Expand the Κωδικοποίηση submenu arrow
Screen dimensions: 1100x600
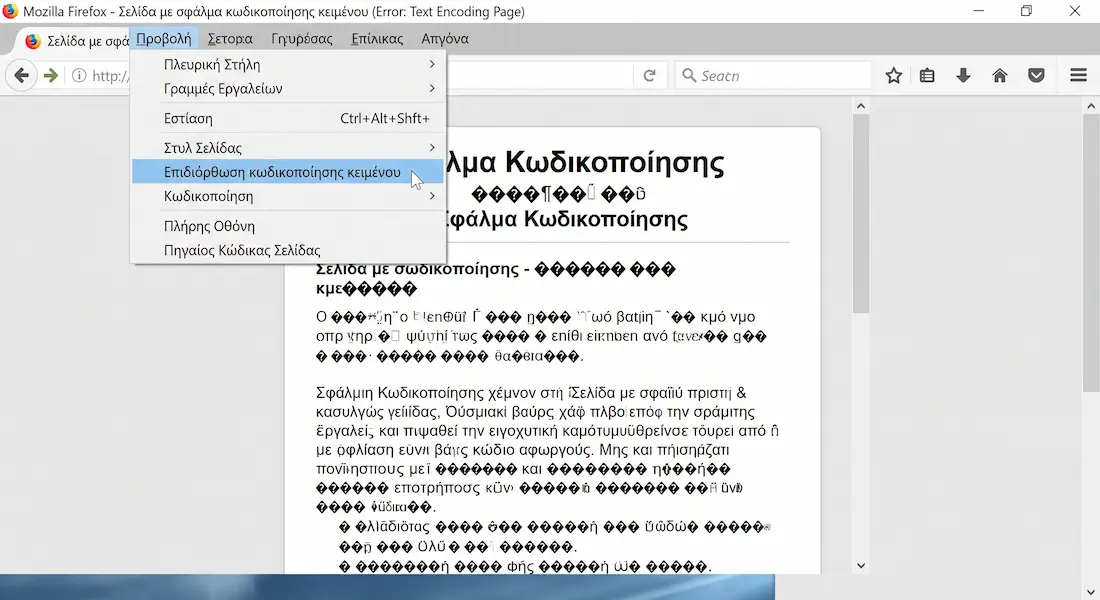tap(431, 196)
